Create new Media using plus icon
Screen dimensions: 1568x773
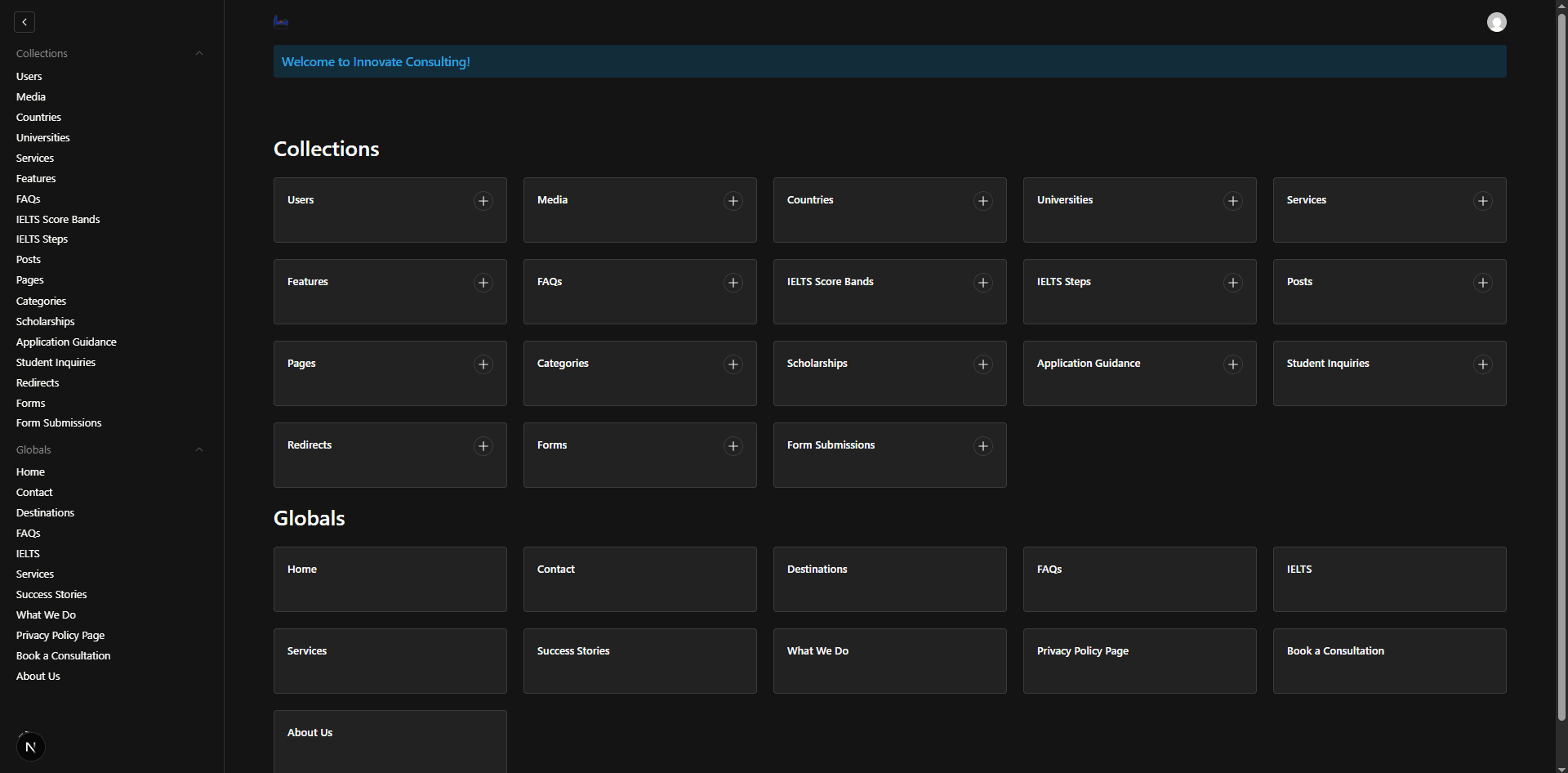tap(733, 201)
